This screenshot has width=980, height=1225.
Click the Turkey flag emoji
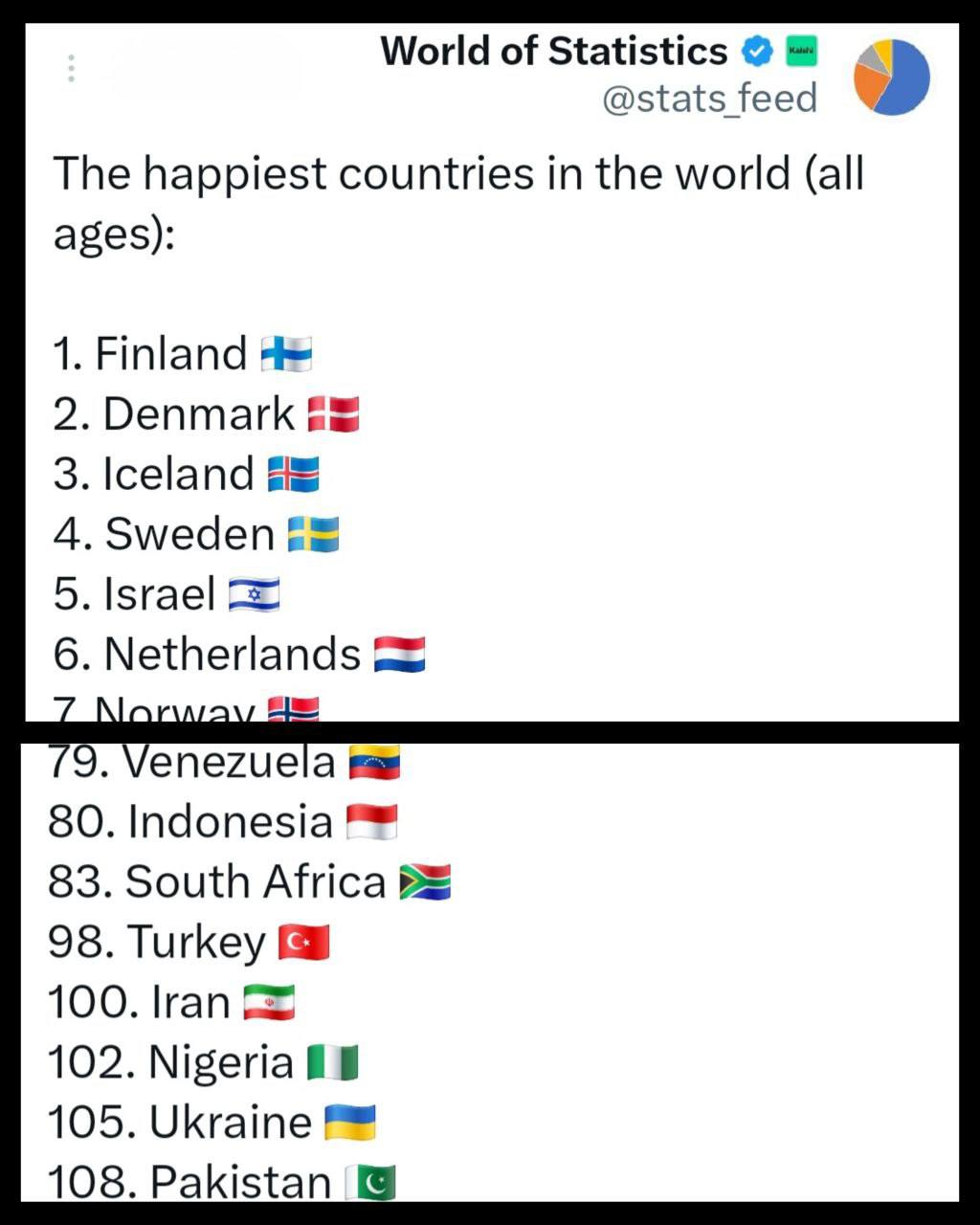304,943
